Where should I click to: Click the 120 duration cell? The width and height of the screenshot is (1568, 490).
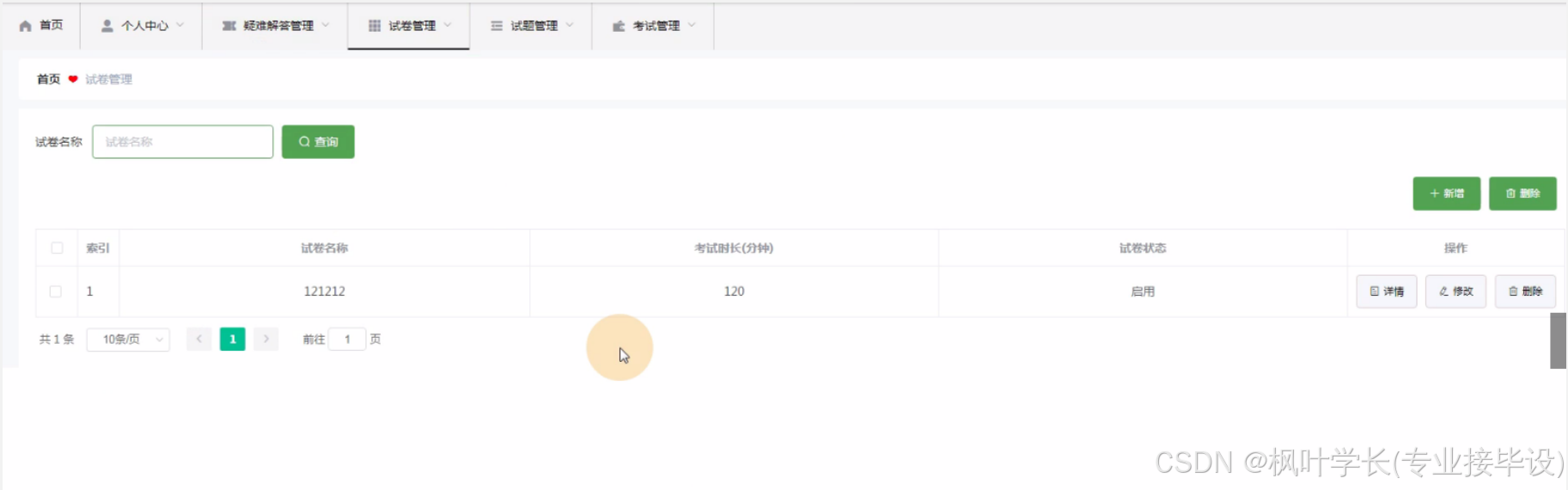734,291
